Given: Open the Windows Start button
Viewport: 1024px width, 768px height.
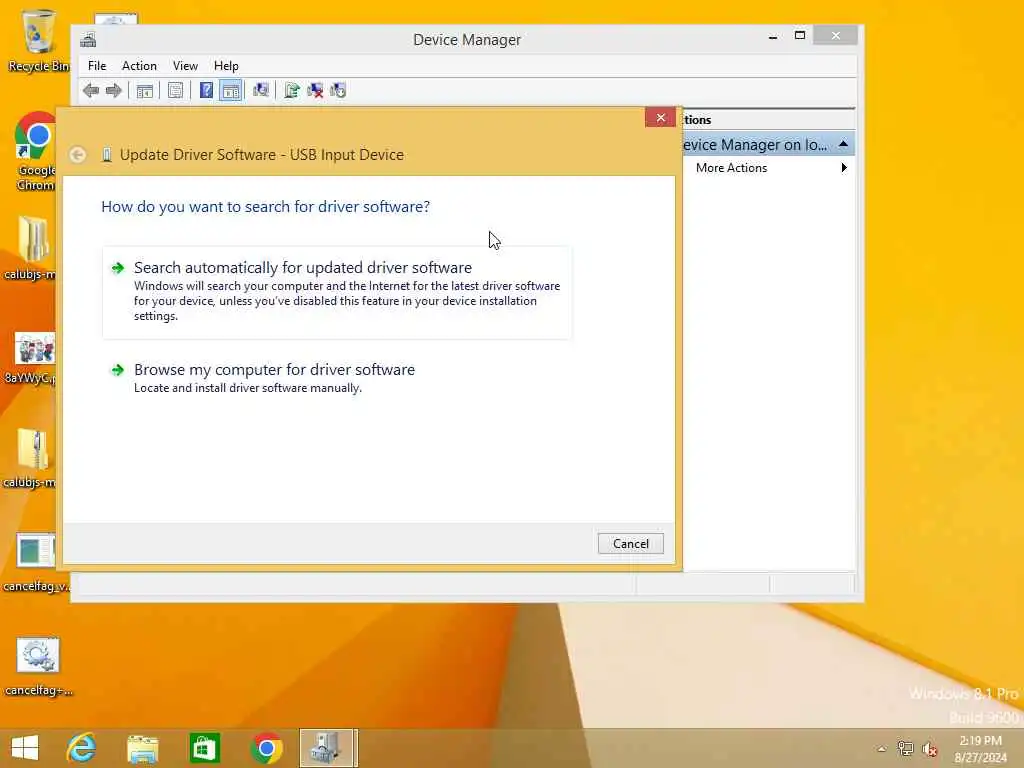Looking at the screenshot, I should pyautogui.click(x=25, y=748).
